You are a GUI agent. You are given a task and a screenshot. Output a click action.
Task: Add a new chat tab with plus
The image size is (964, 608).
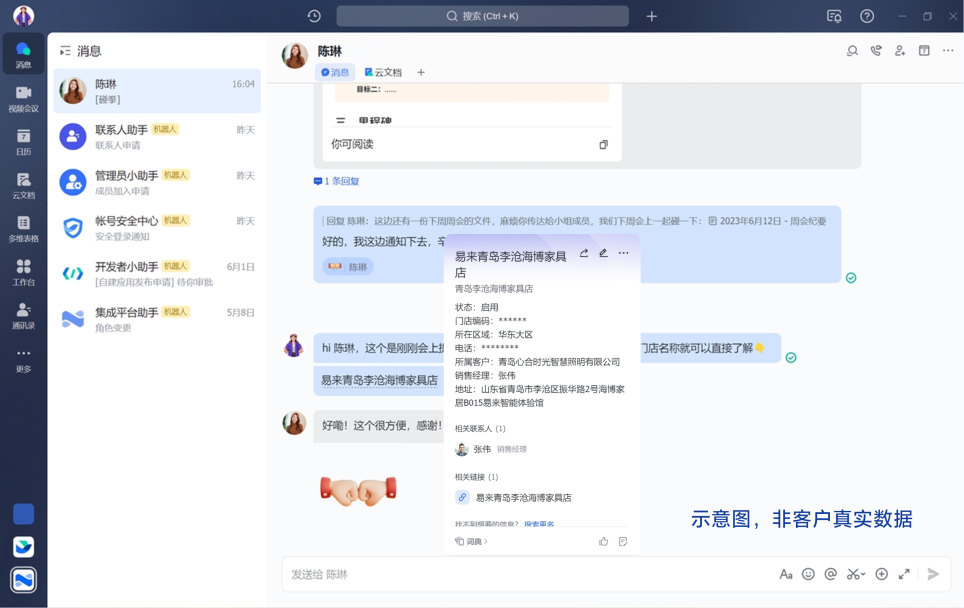click(421, 73)
